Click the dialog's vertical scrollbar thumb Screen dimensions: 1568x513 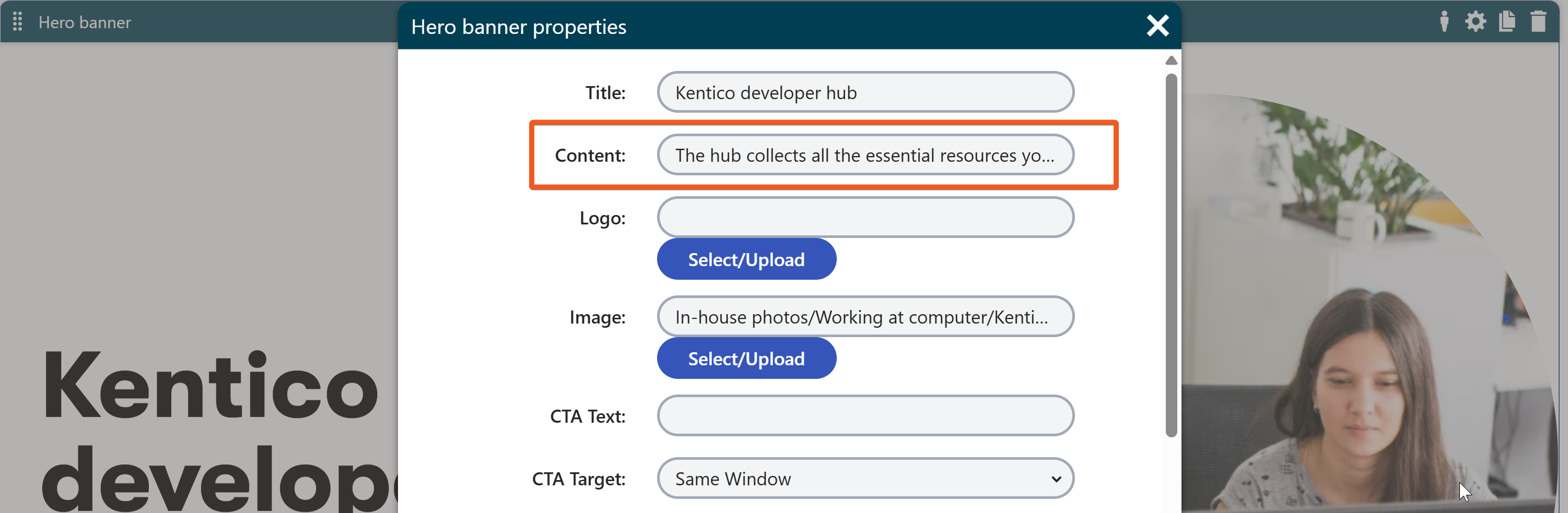coord(1171,255)
